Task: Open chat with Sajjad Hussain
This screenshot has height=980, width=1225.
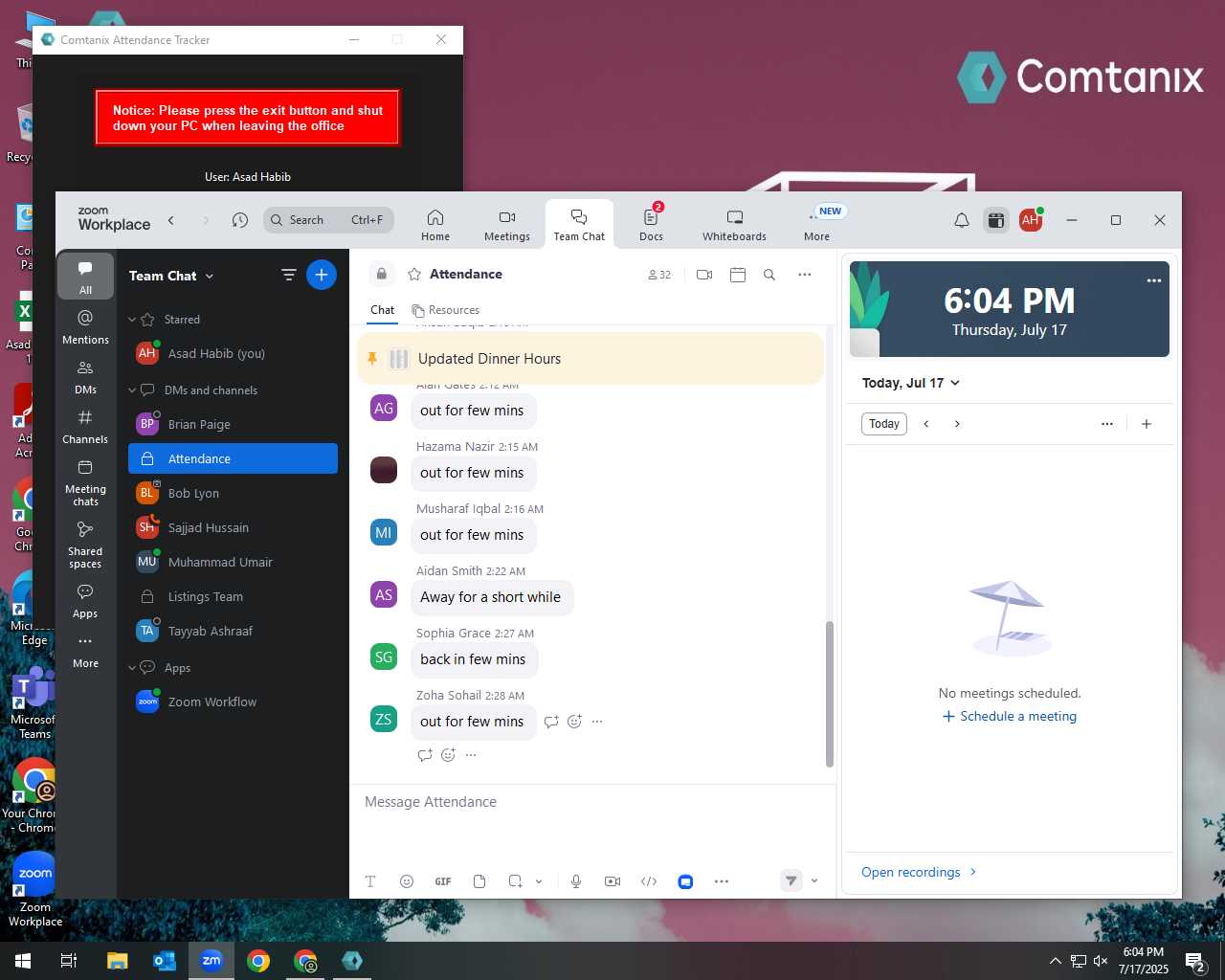Action: (233, 527)
